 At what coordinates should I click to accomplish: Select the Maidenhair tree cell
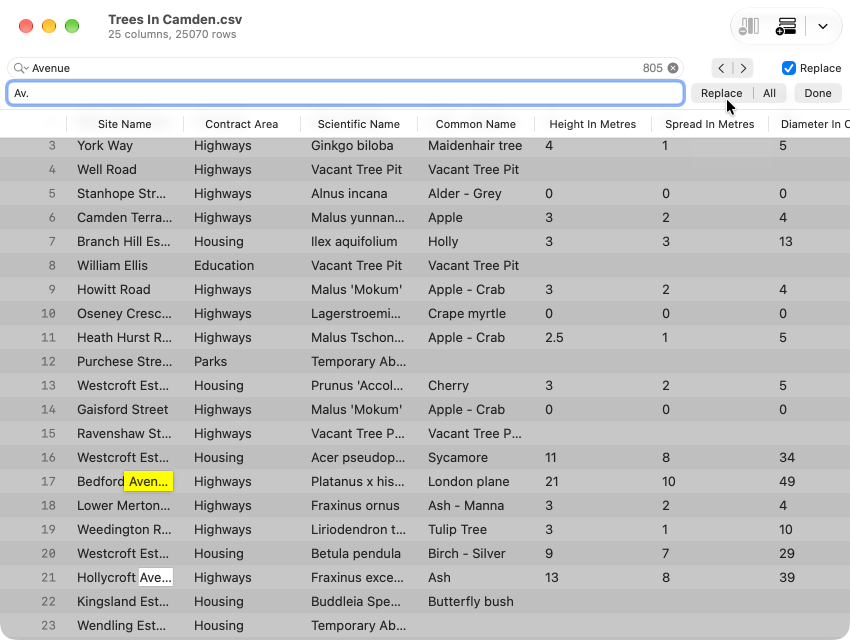[476, 146]
